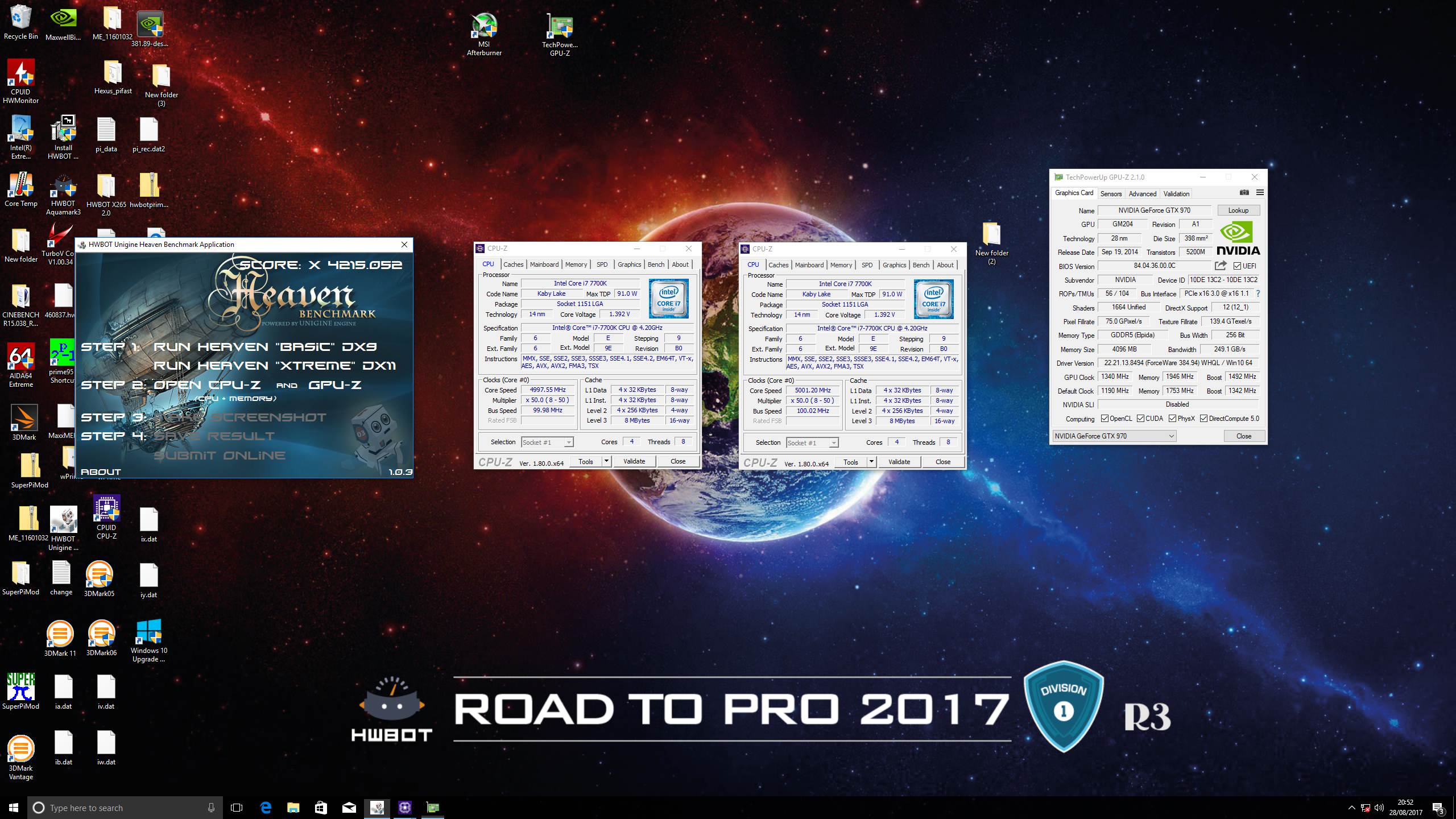
Task: Click the taskbar clock and date
Action: pyautogui.click(x=1405, y=808)
